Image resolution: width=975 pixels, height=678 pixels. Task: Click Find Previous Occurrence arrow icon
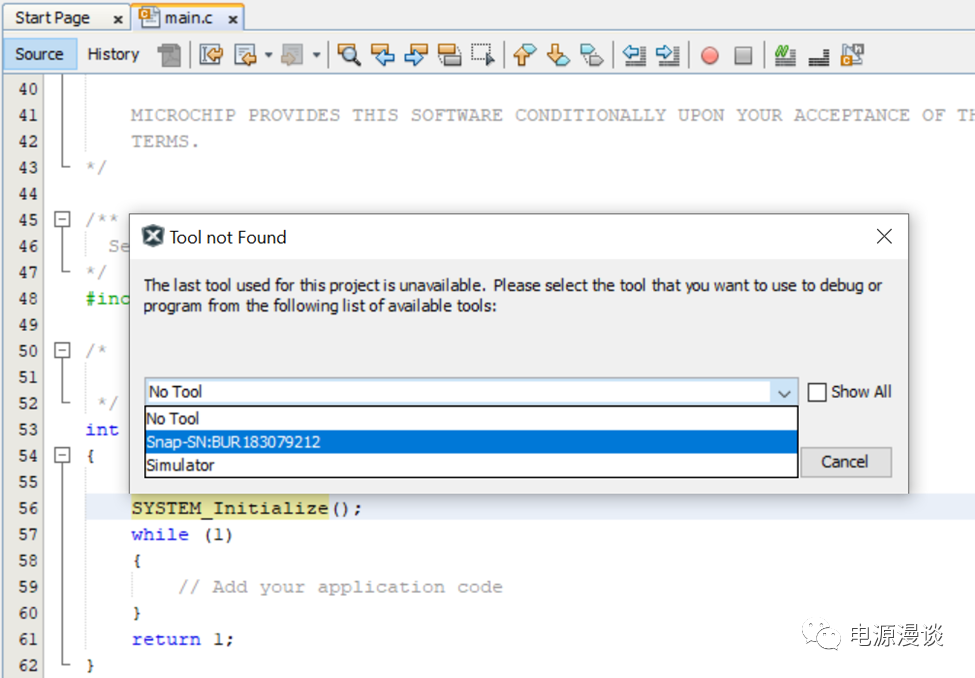pyautogui.click(x=382, y=55)
